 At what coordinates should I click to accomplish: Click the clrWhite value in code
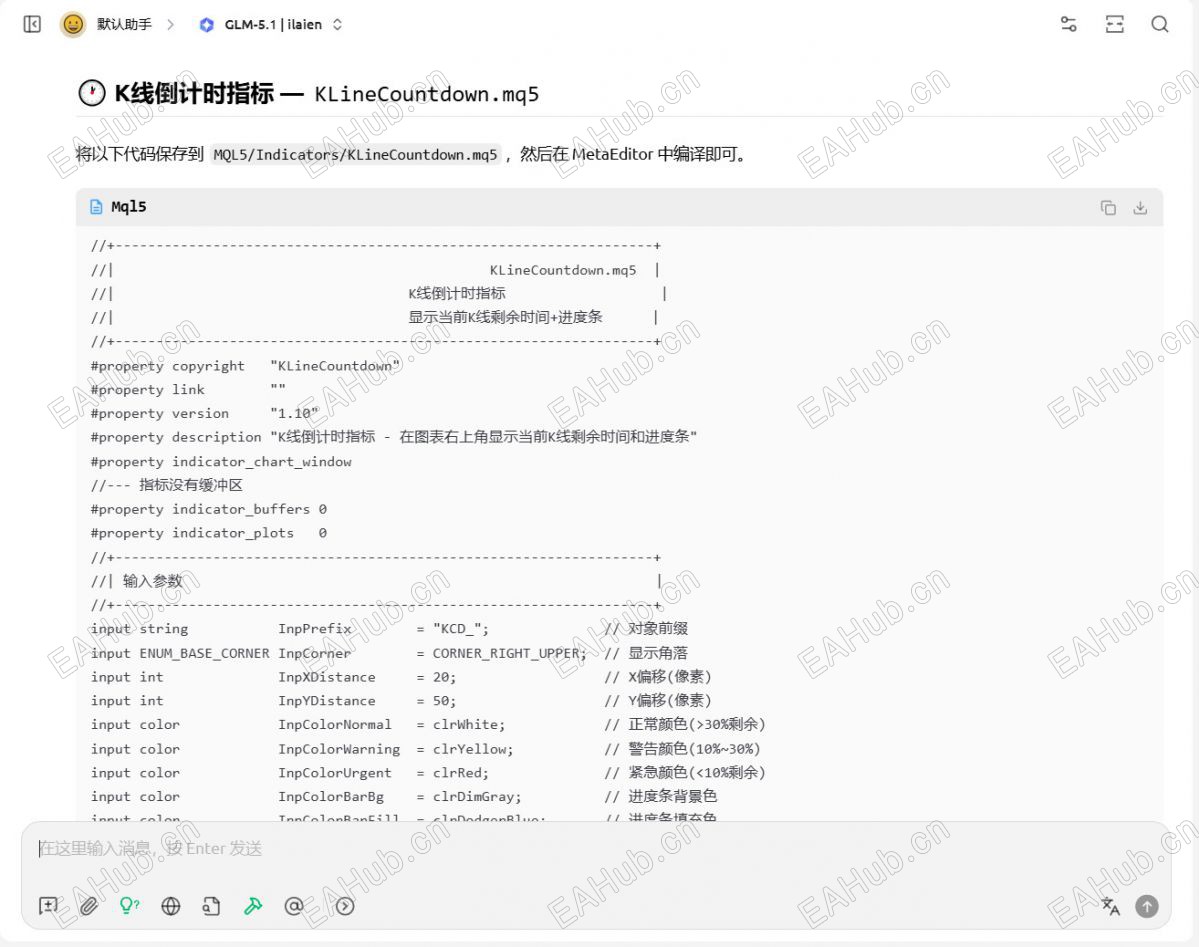point(468,724)
